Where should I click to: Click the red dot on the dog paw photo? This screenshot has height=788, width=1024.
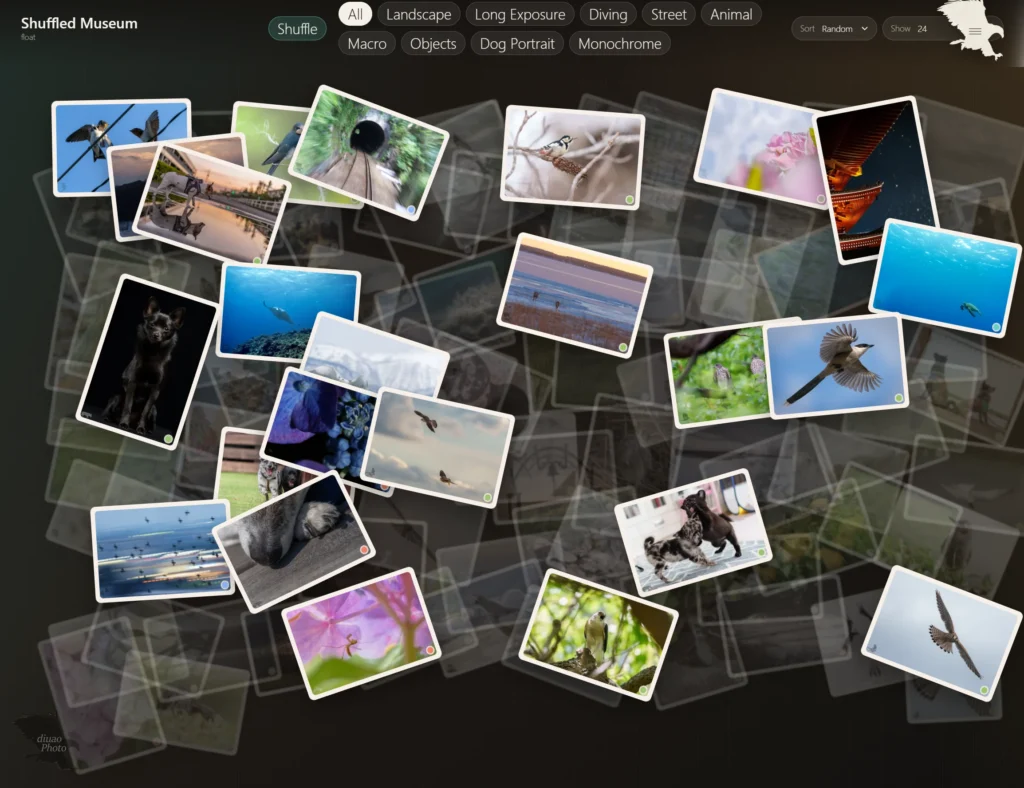364,550
